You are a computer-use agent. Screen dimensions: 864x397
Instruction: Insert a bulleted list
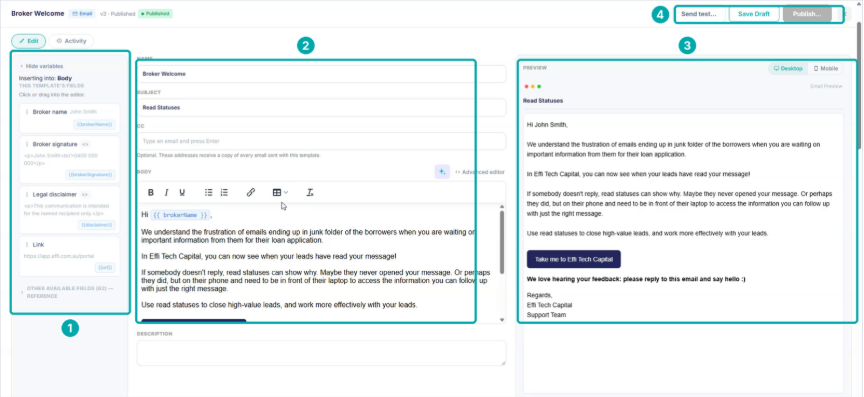(209, 192)
